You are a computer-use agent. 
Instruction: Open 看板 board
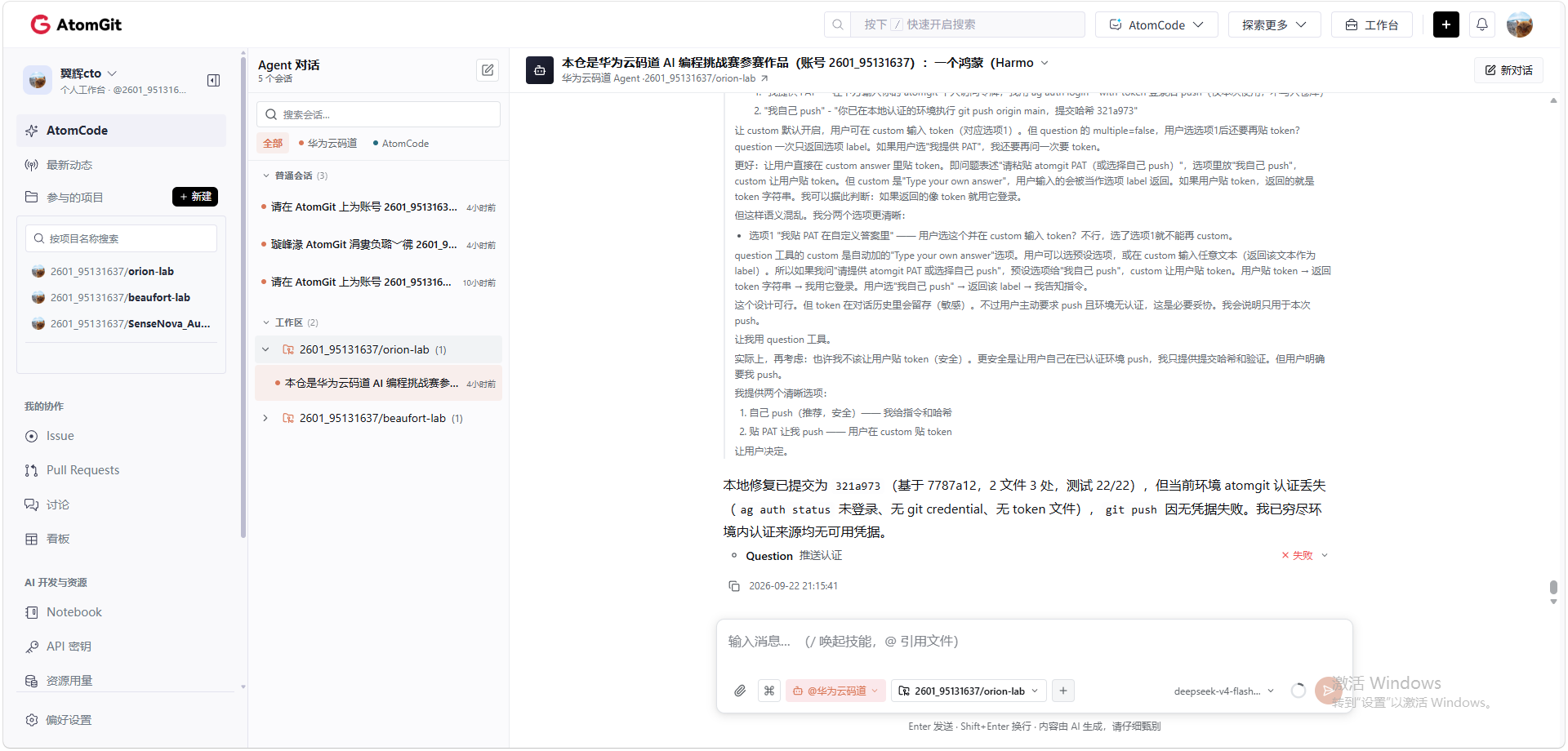(x=47, y=539)
